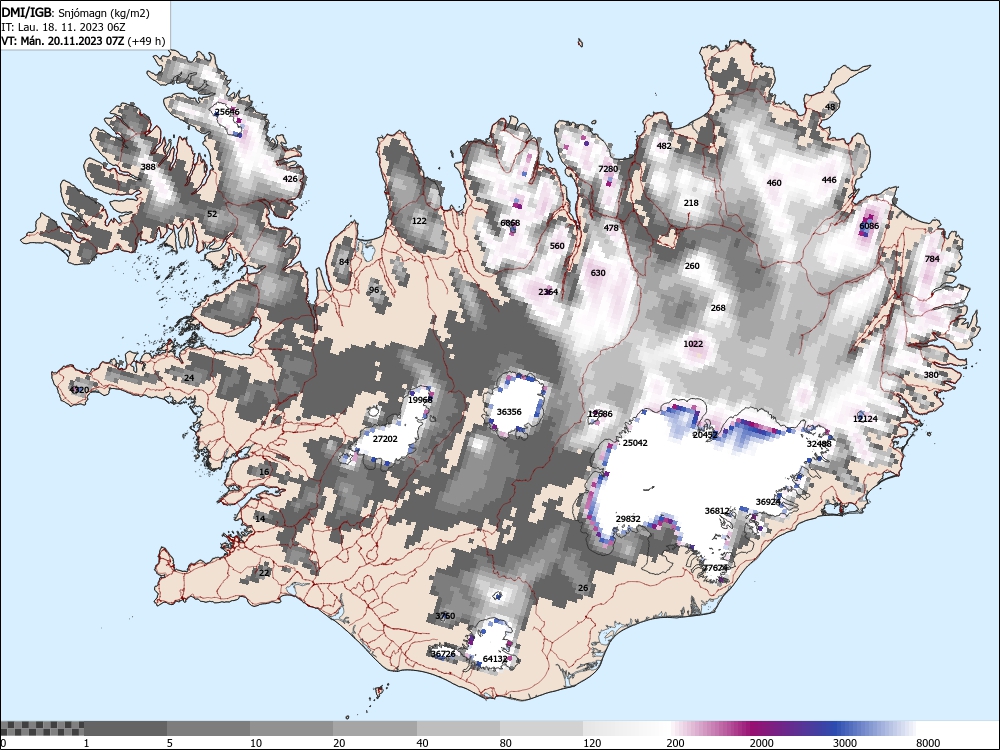Click the value label 27202 on Langjökull
1000x750 pixels.
(385, 439)
